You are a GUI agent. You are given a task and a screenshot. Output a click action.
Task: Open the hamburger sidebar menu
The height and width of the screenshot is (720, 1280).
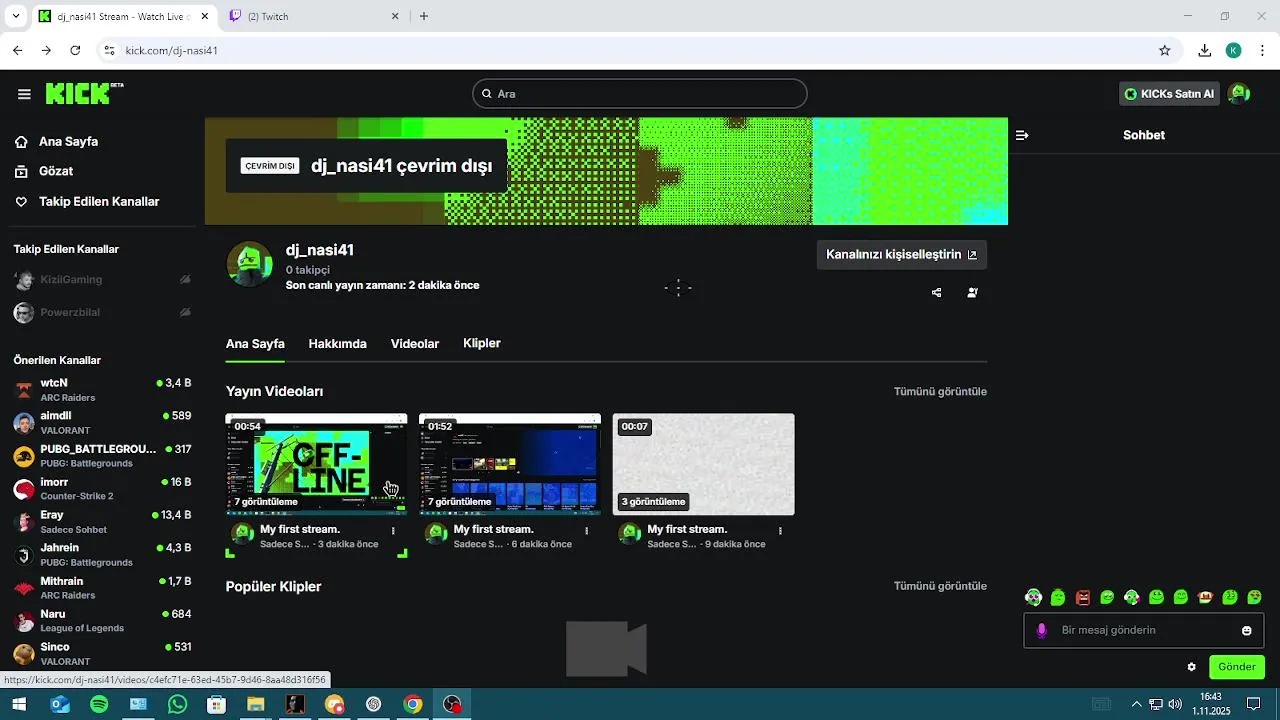(x=24, y=94)
